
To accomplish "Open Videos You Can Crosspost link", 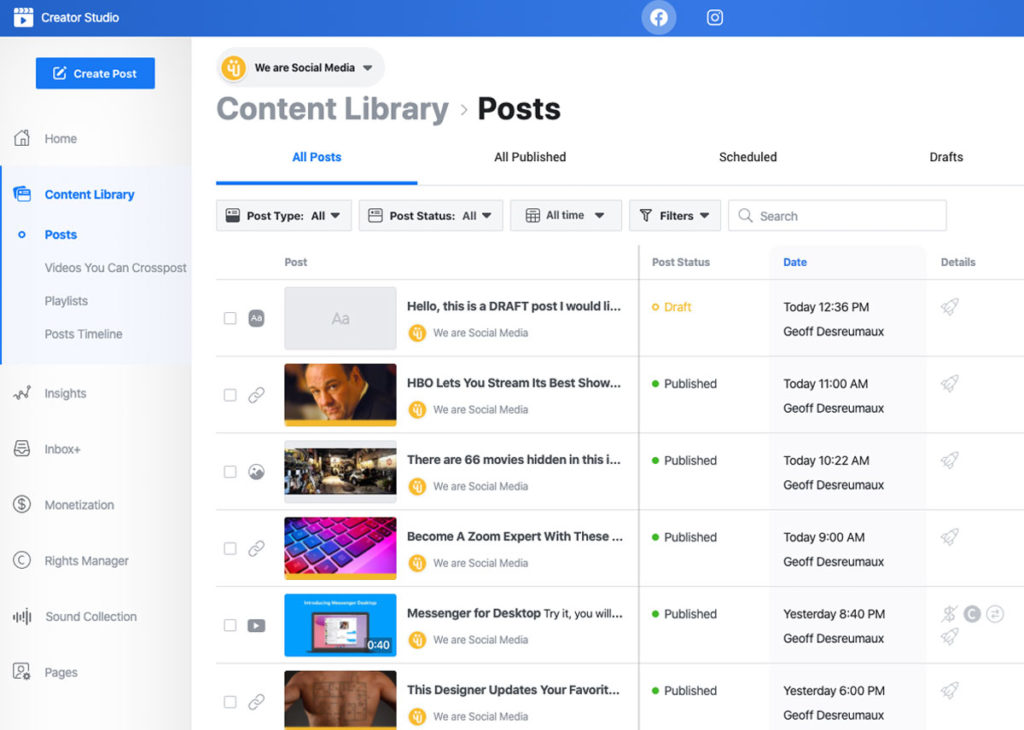I will (115, 268).
